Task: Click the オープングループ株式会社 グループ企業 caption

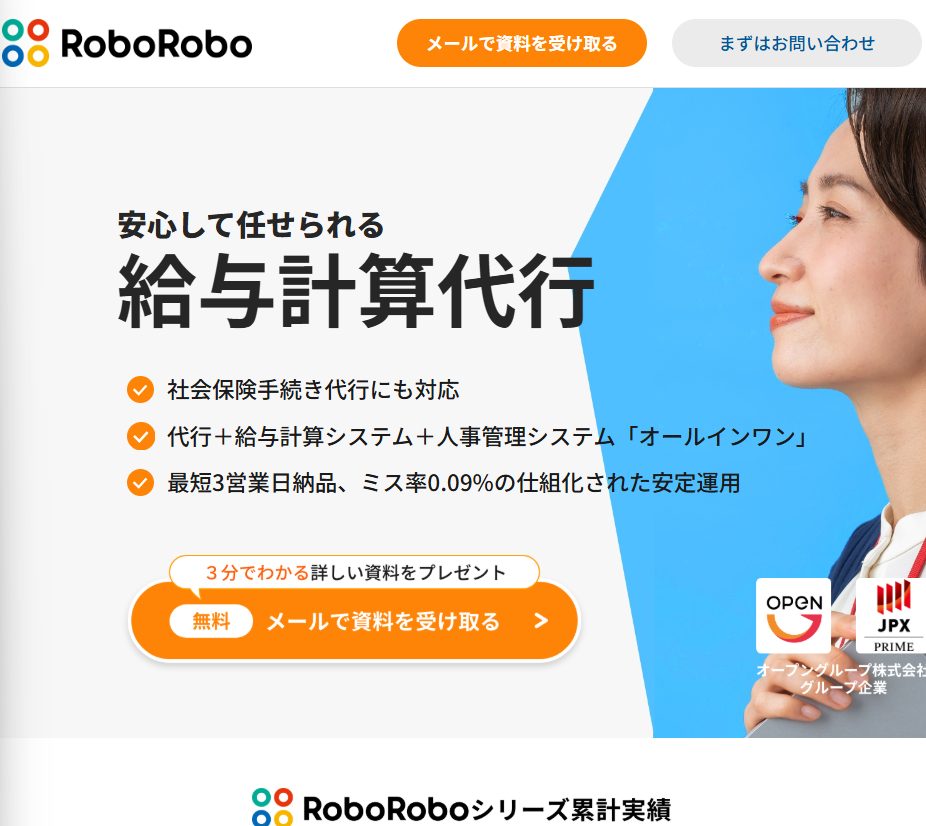Action: click(842, 678)
